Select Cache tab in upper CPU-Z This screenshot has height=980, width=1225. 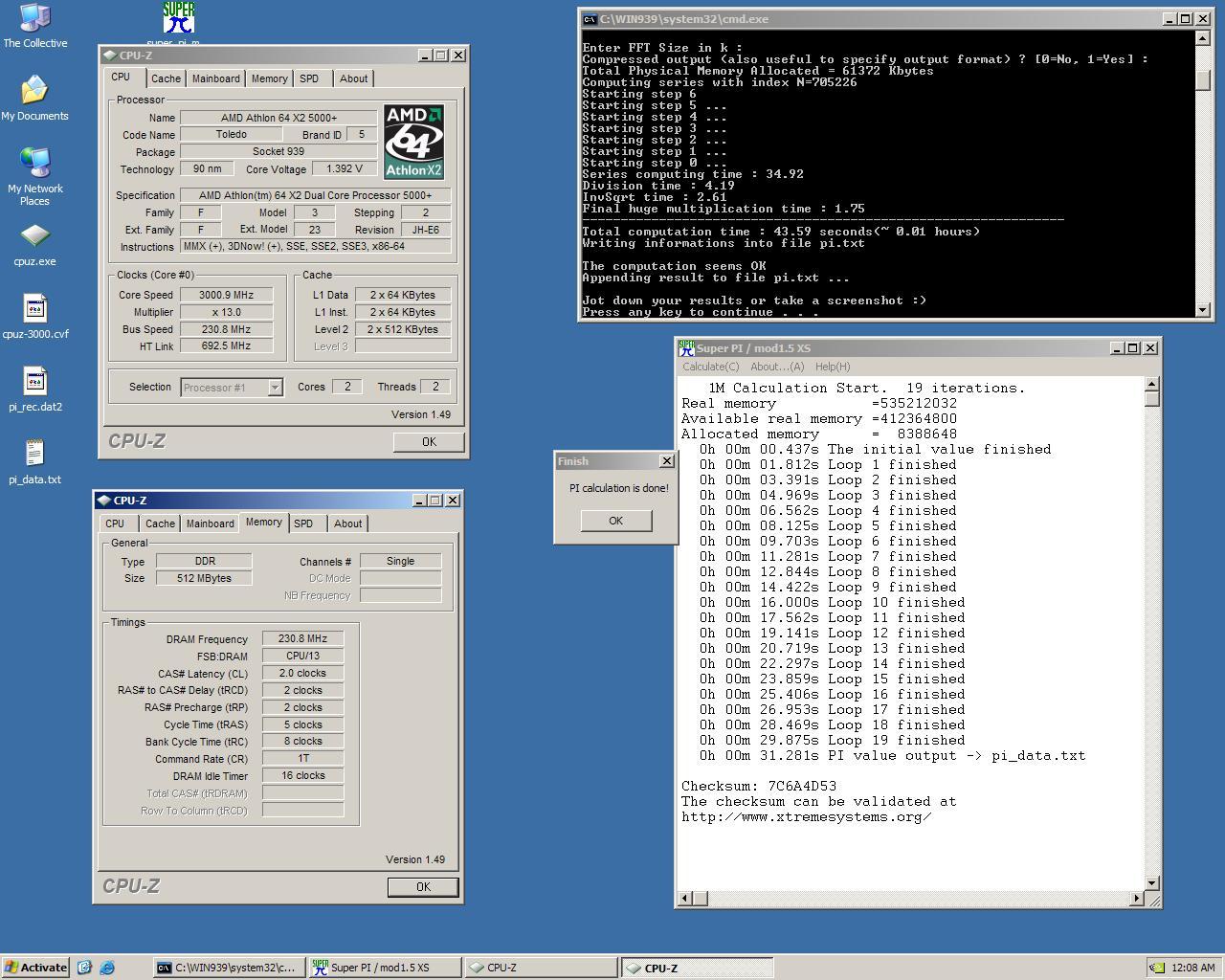[x=166, y=78]
